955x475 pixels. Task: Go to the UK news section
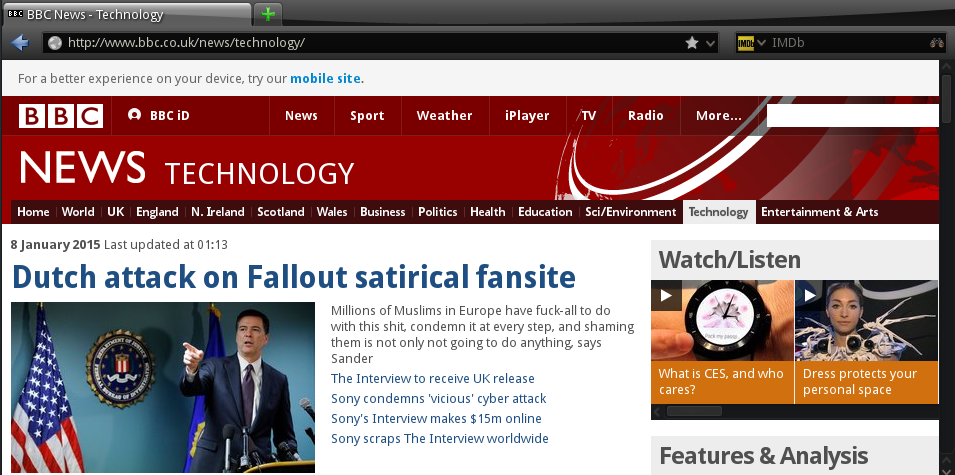coord(116,212)
